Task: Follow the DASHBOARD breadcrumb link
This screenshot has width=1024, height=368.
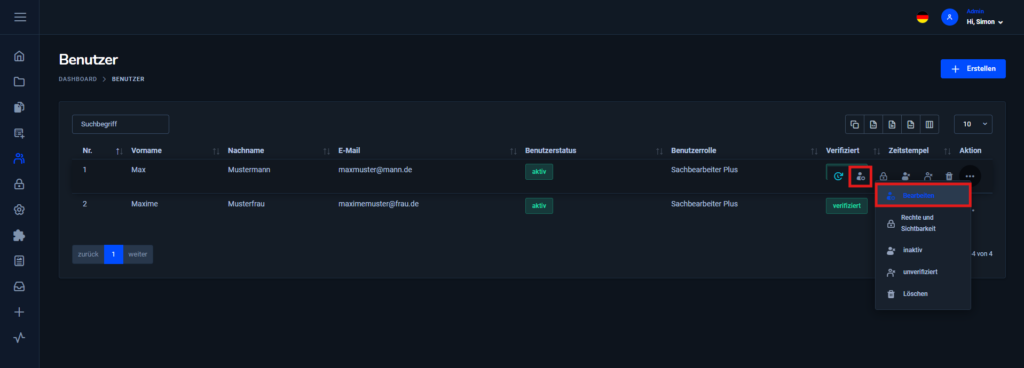Action: pyautogui.click(x=78, y=79)
